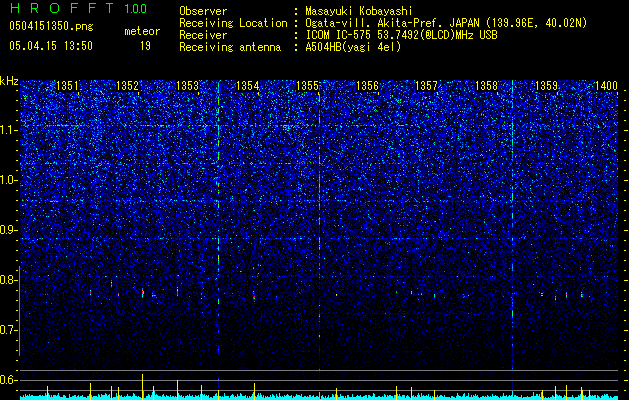629x400 pixels.
Task: Click the kHz axis unit label
Action: point(9,81)
